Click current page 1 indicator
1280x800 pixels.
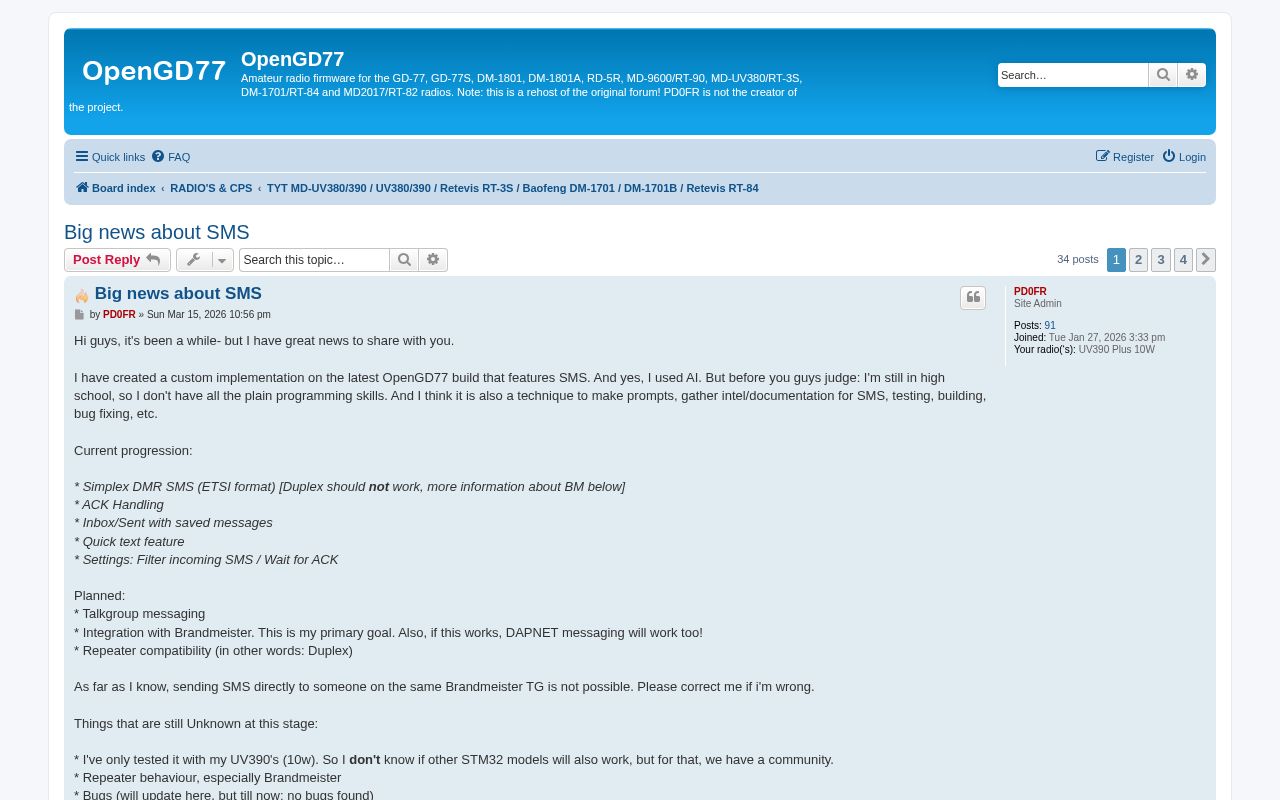pyautogui.click(x=1116, y=260)
